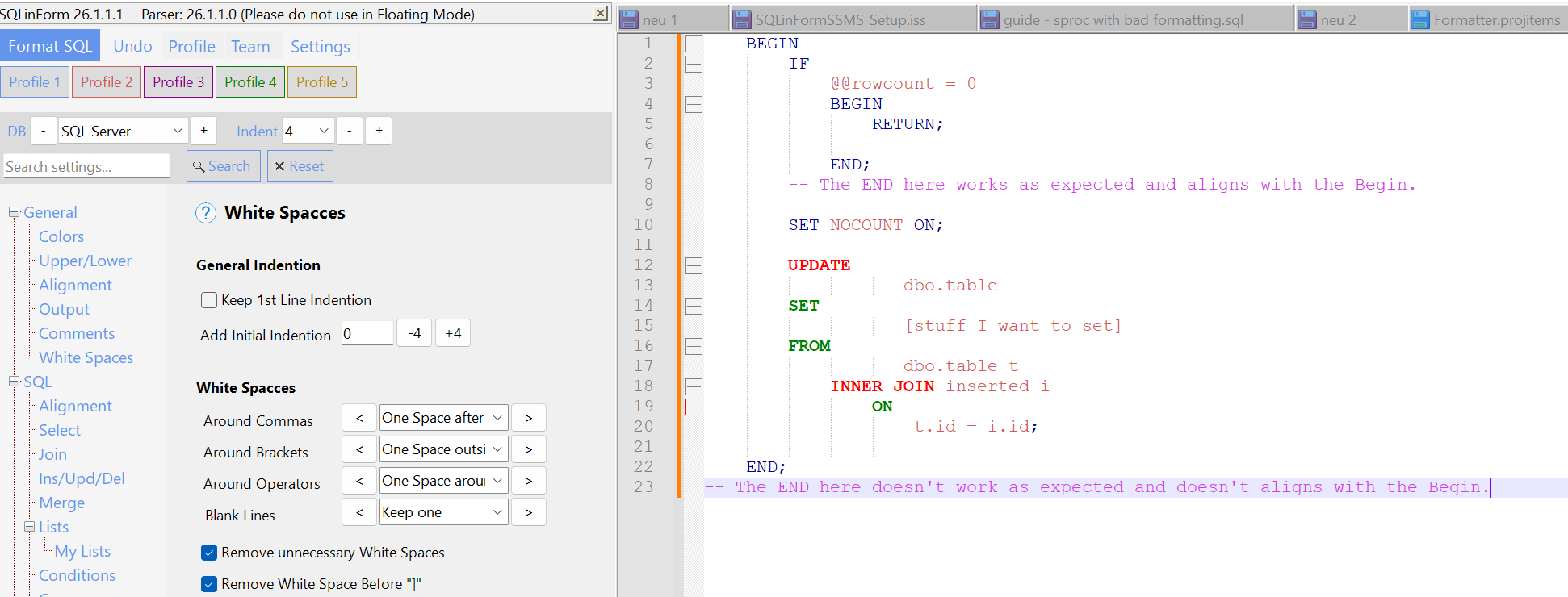Viewport: 1568px width, 597px height.
Task: Collapse the UPDATE code fold marker on line 12
Action: pyautogui.click(x=694, y=265)
